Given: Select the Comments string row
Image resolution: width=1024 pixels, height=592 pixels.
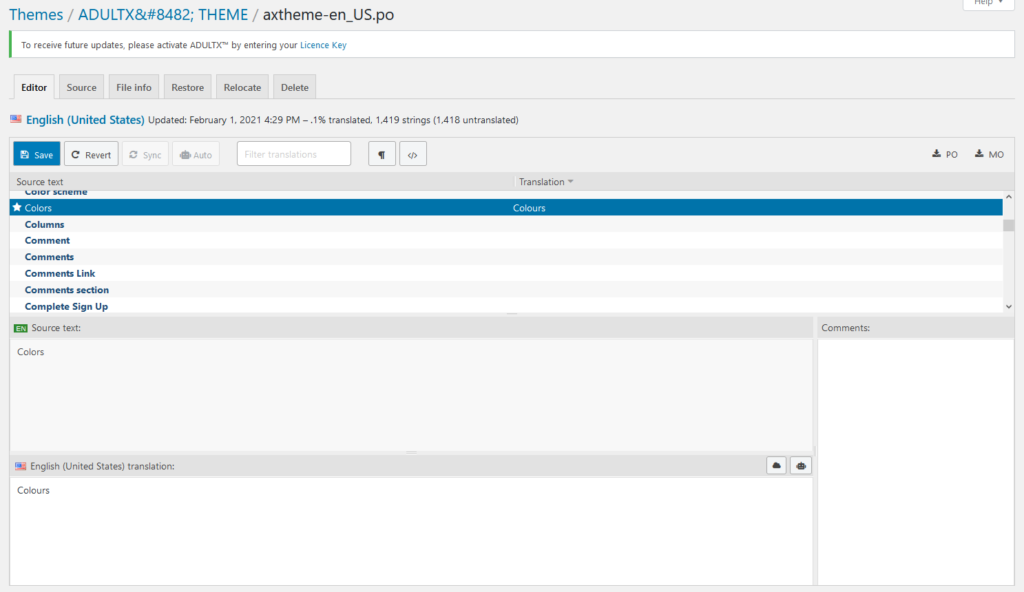Looking at the screenshot, I should [506, 257].
